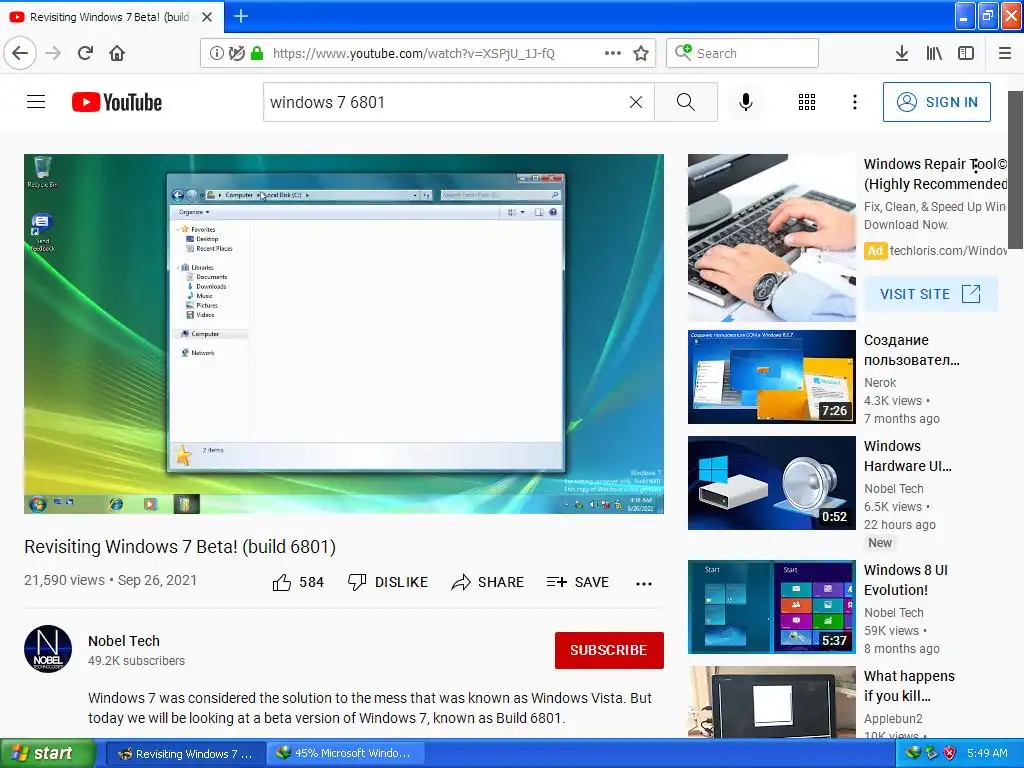1024x768 pixels.
Task: Click the DISLIKE button
Action: click(x=388, y=582)
